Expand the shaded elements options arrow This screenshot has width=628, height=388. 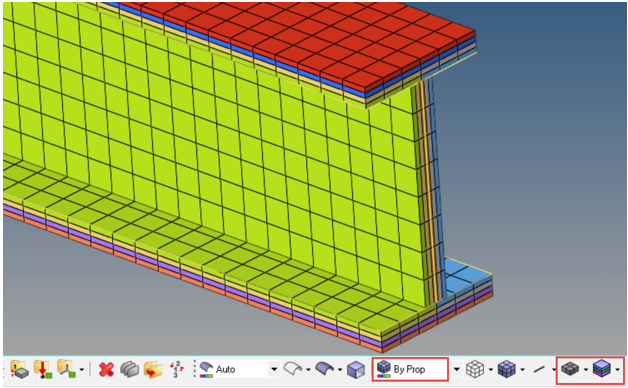(522, 369)
